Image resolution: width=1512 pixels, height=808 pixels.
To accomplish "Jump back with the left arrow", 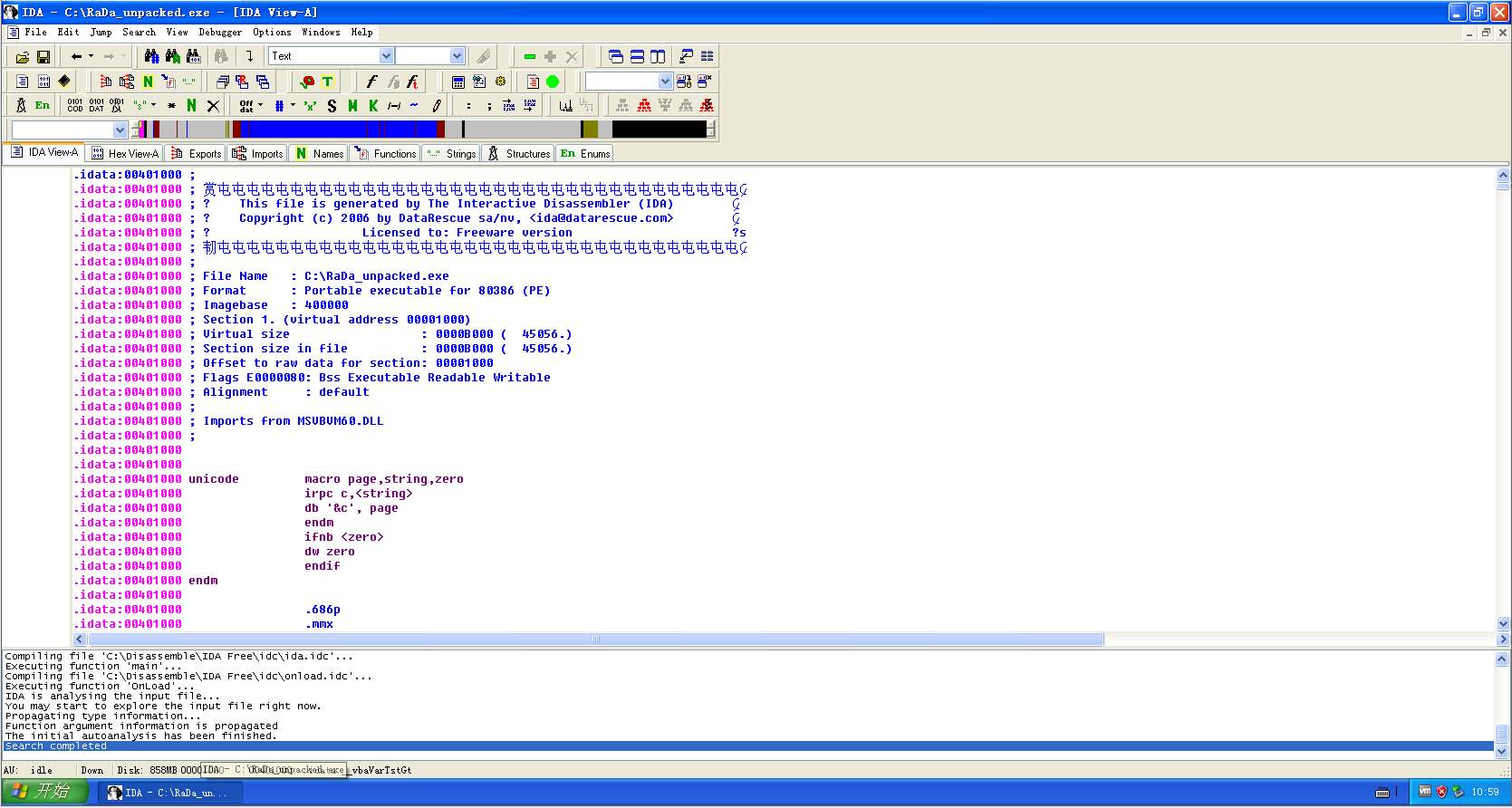I will [x=77, y=56].
